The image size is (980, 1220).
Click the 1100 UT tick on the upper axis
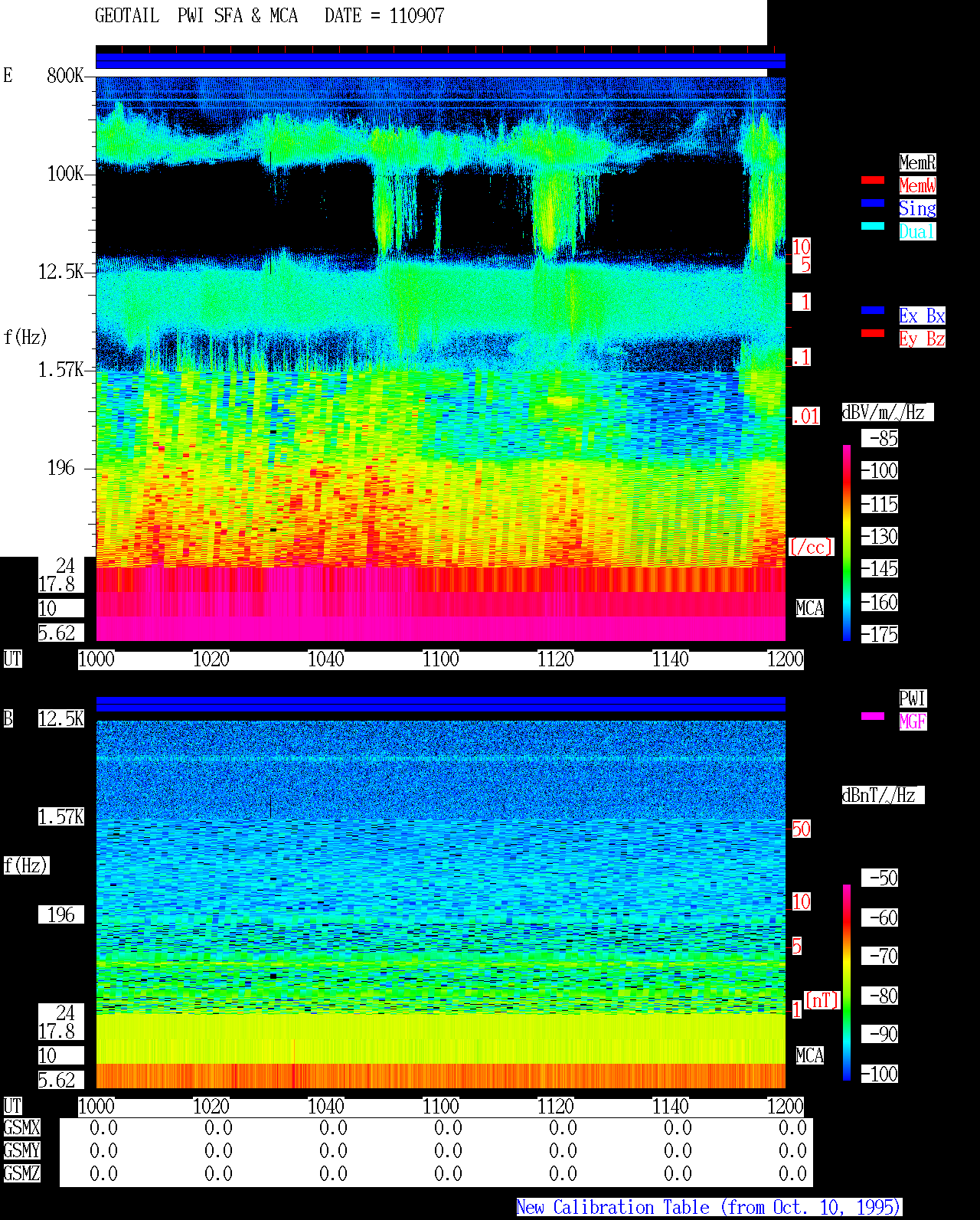[441, 659]
